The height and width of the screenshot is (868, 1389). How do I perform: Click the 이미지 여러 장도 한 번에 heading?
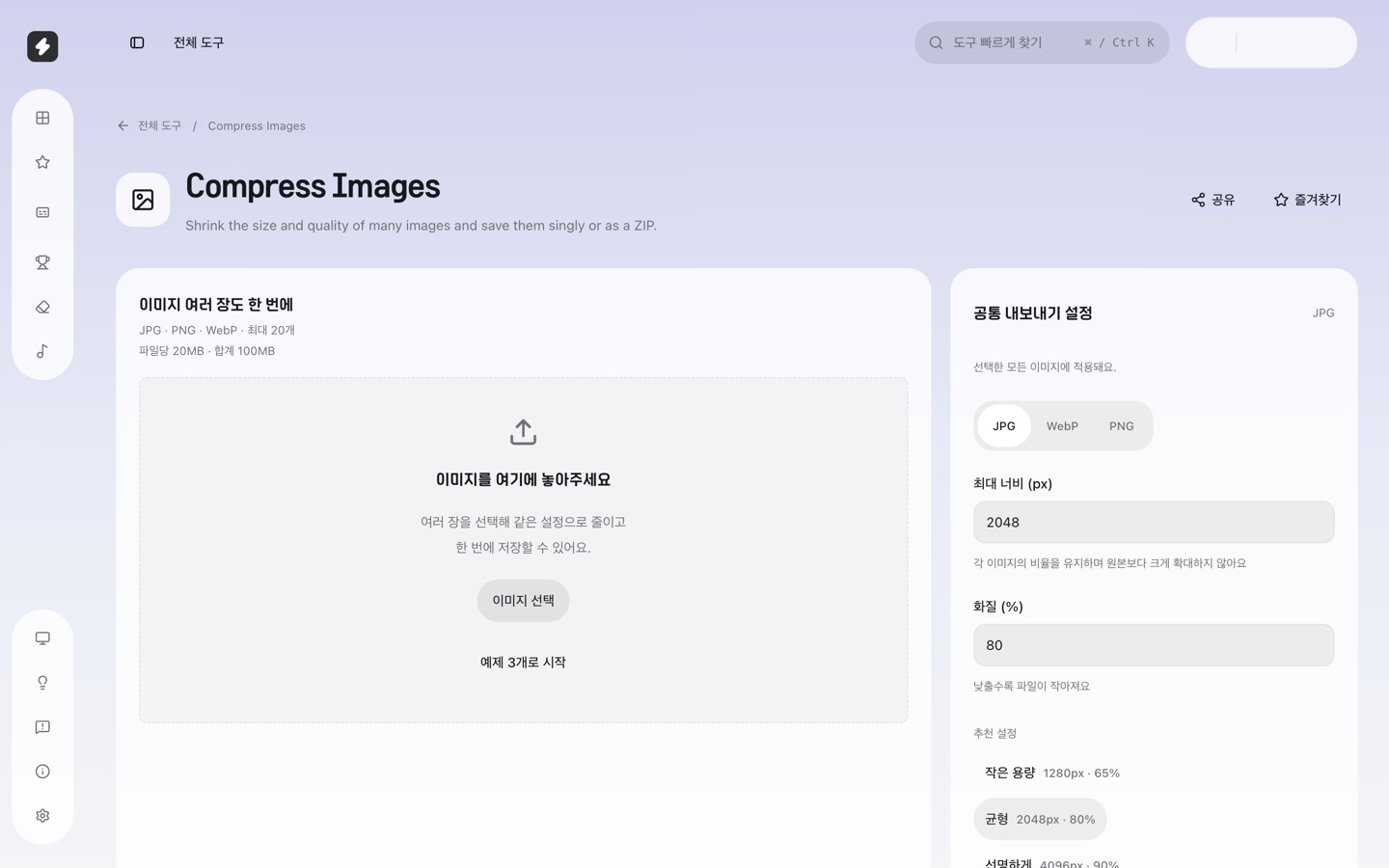coord(216,304)
